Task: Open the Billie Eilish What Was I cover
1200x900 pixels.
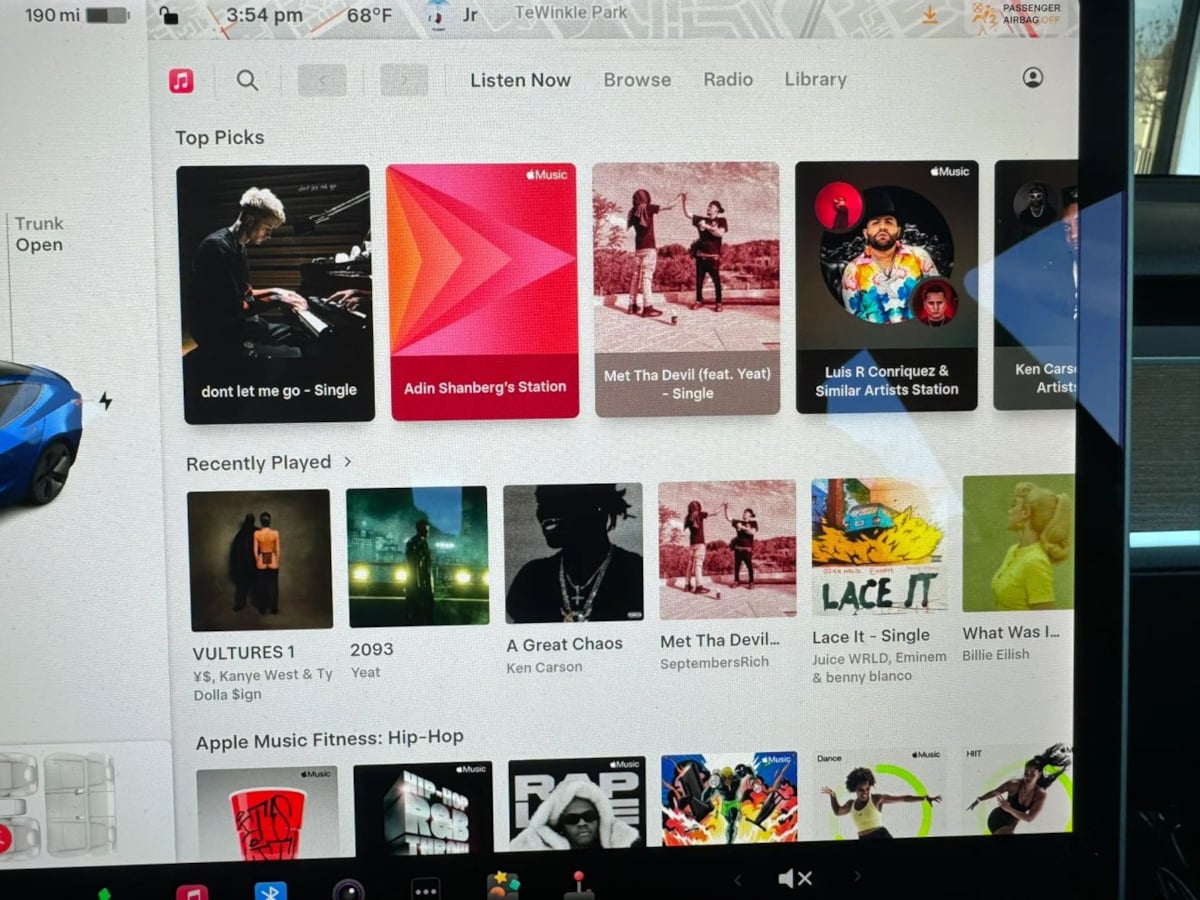Action: [x=1018, y=543]
